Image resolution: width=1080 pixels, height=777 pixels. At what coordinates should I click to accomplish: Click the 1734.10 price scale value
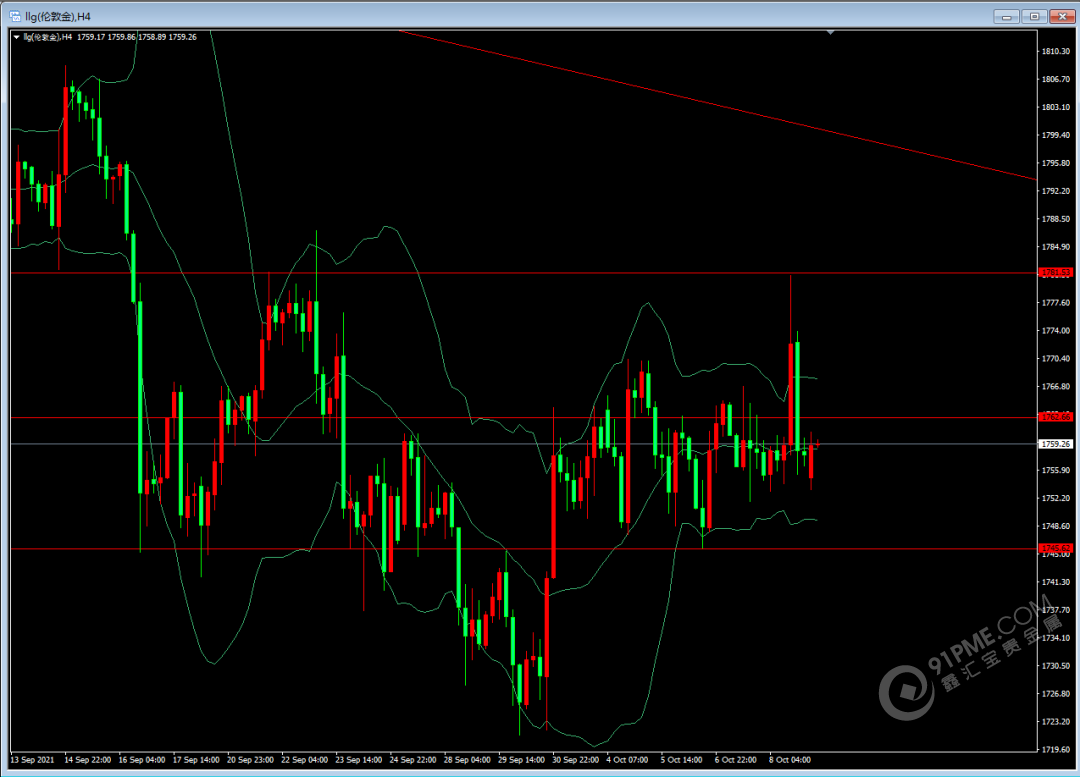[1056, 638]
